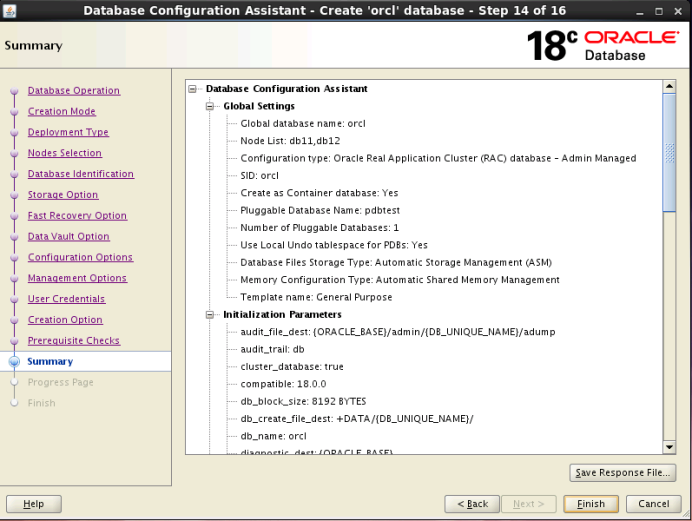Cancel the database creation wizard
This screenshot has height=521, width=692.
pos(653,504)
